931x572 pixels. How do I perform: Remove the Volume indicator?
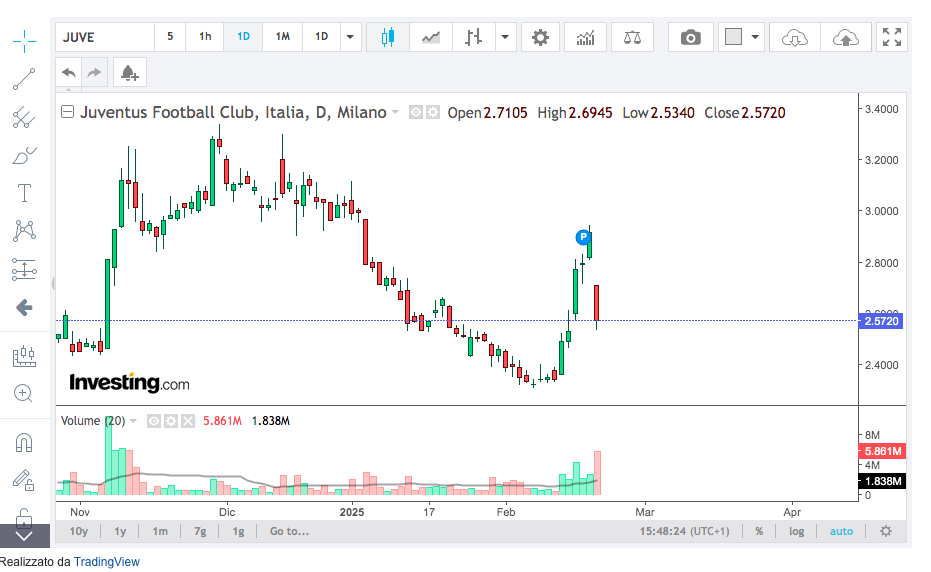(x=188, y=421)
